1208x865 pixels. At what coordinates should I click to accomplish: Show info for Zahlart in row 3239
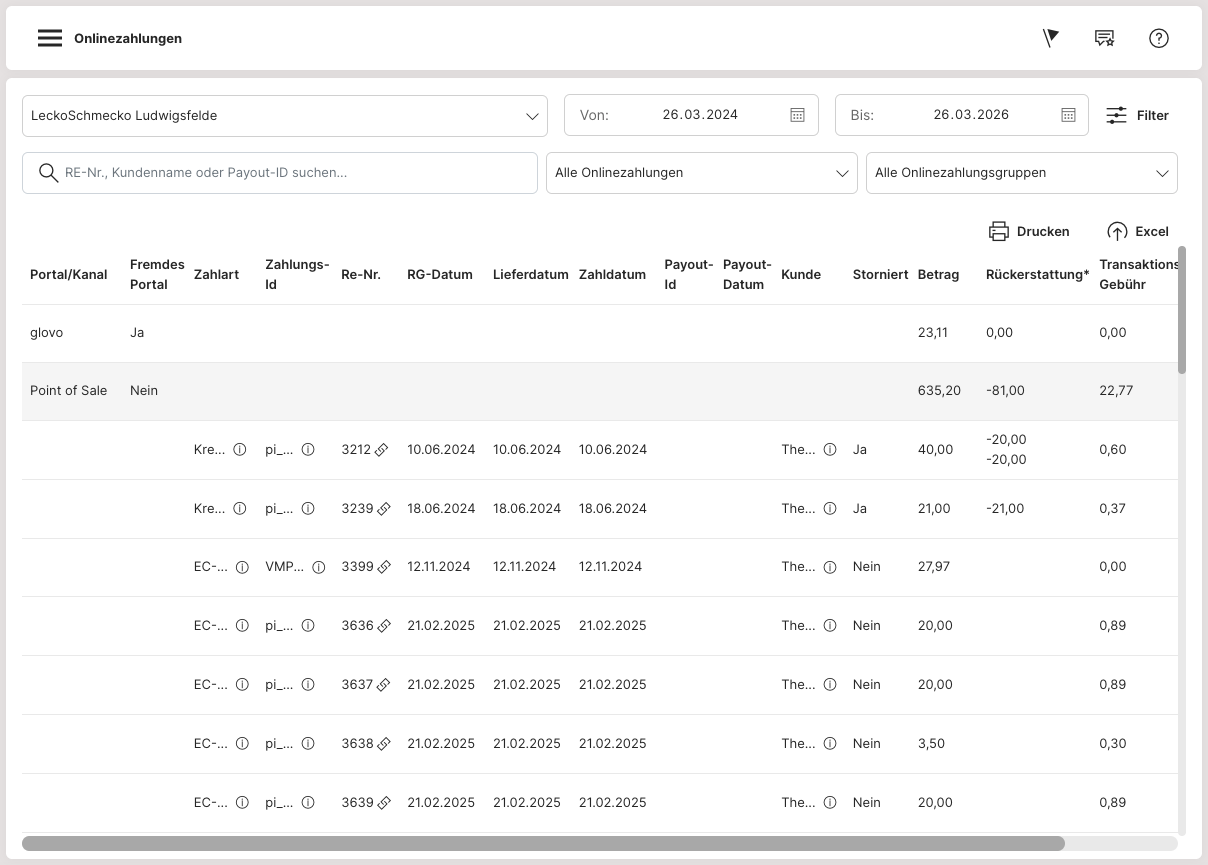click(x=240, y=509)
